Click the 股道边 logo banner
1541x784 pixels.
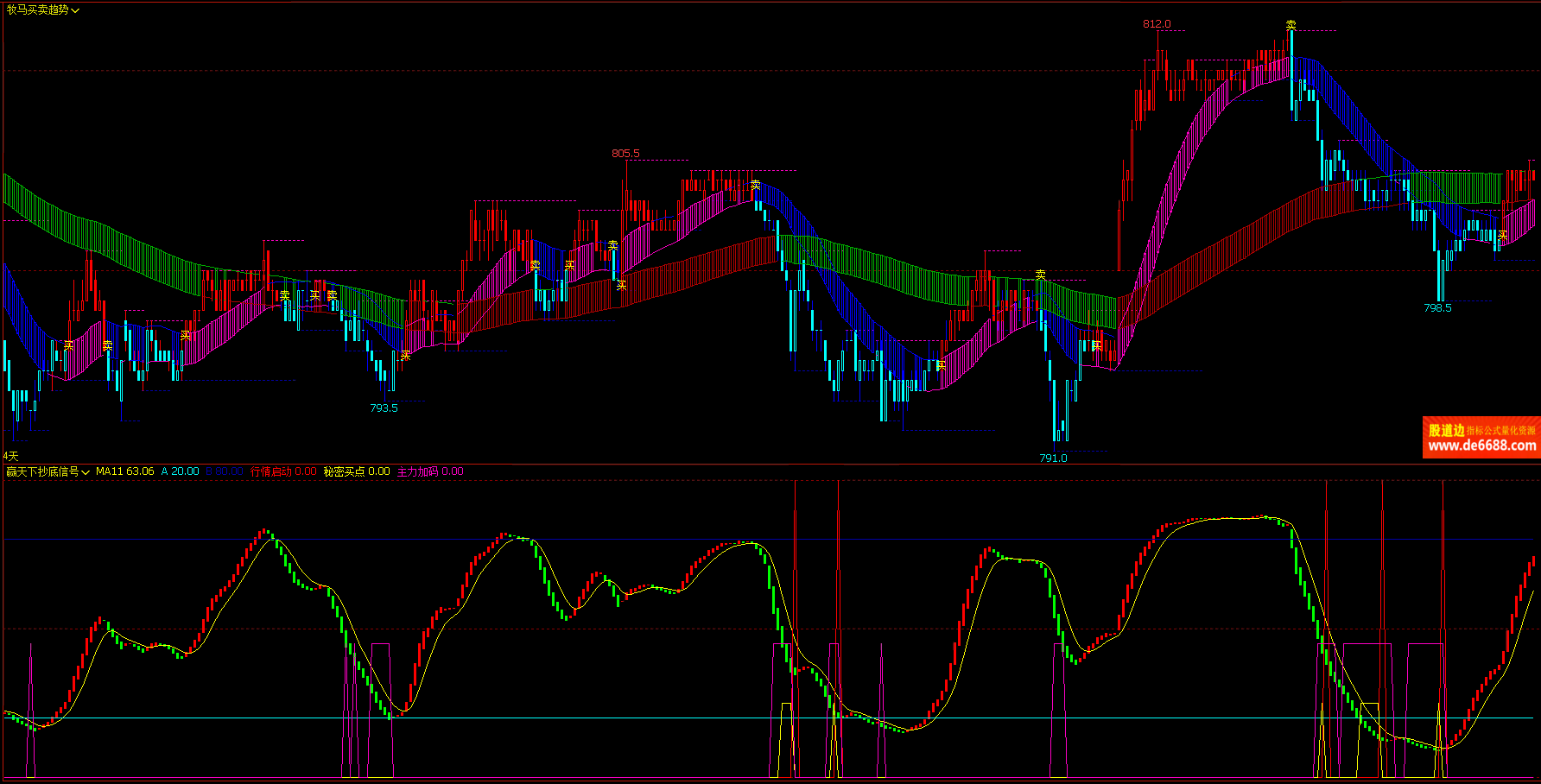coord(1446,430)
